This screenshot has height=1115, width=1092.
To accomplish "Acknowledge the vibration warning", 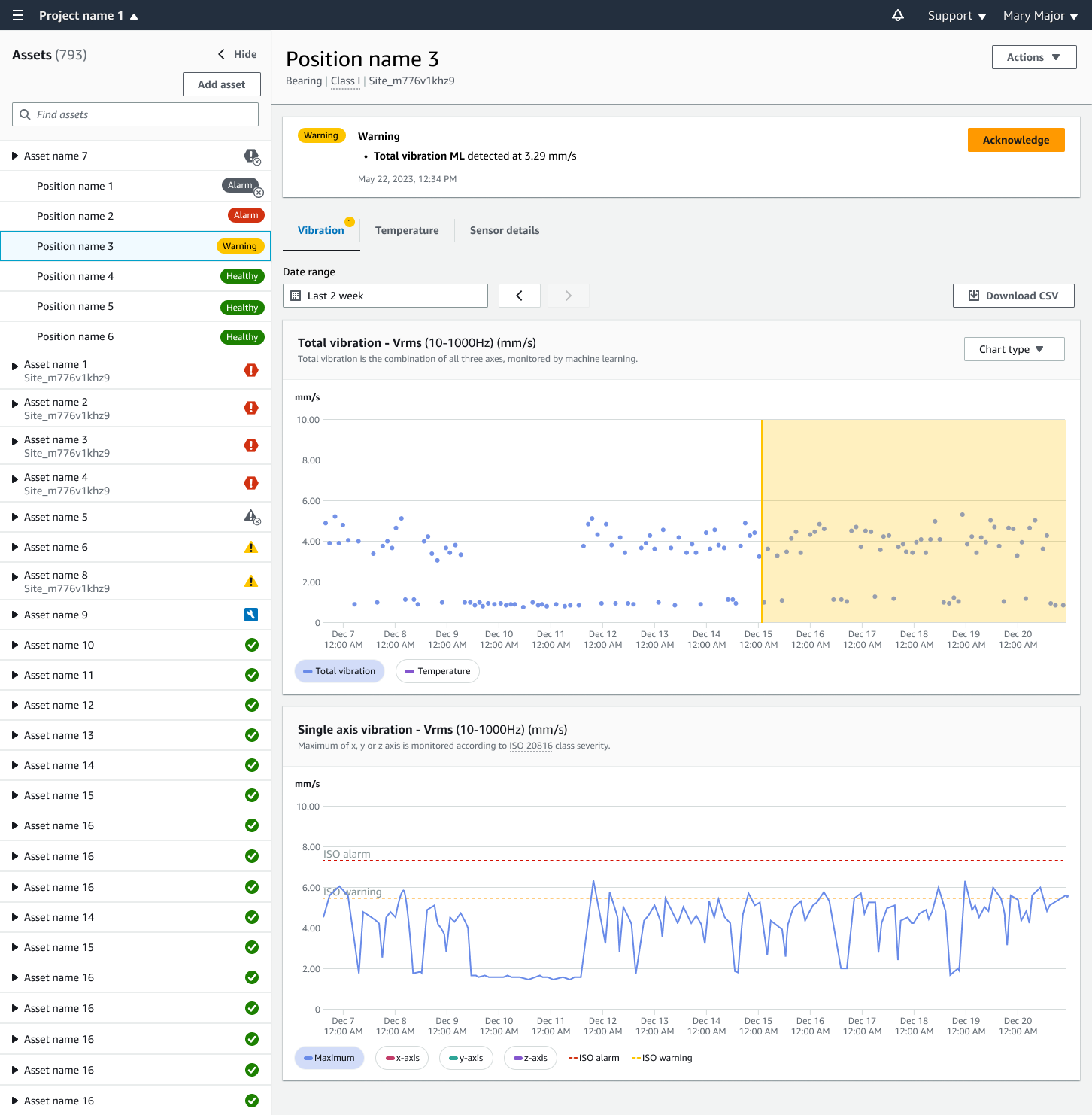I will pos(1015,140).
